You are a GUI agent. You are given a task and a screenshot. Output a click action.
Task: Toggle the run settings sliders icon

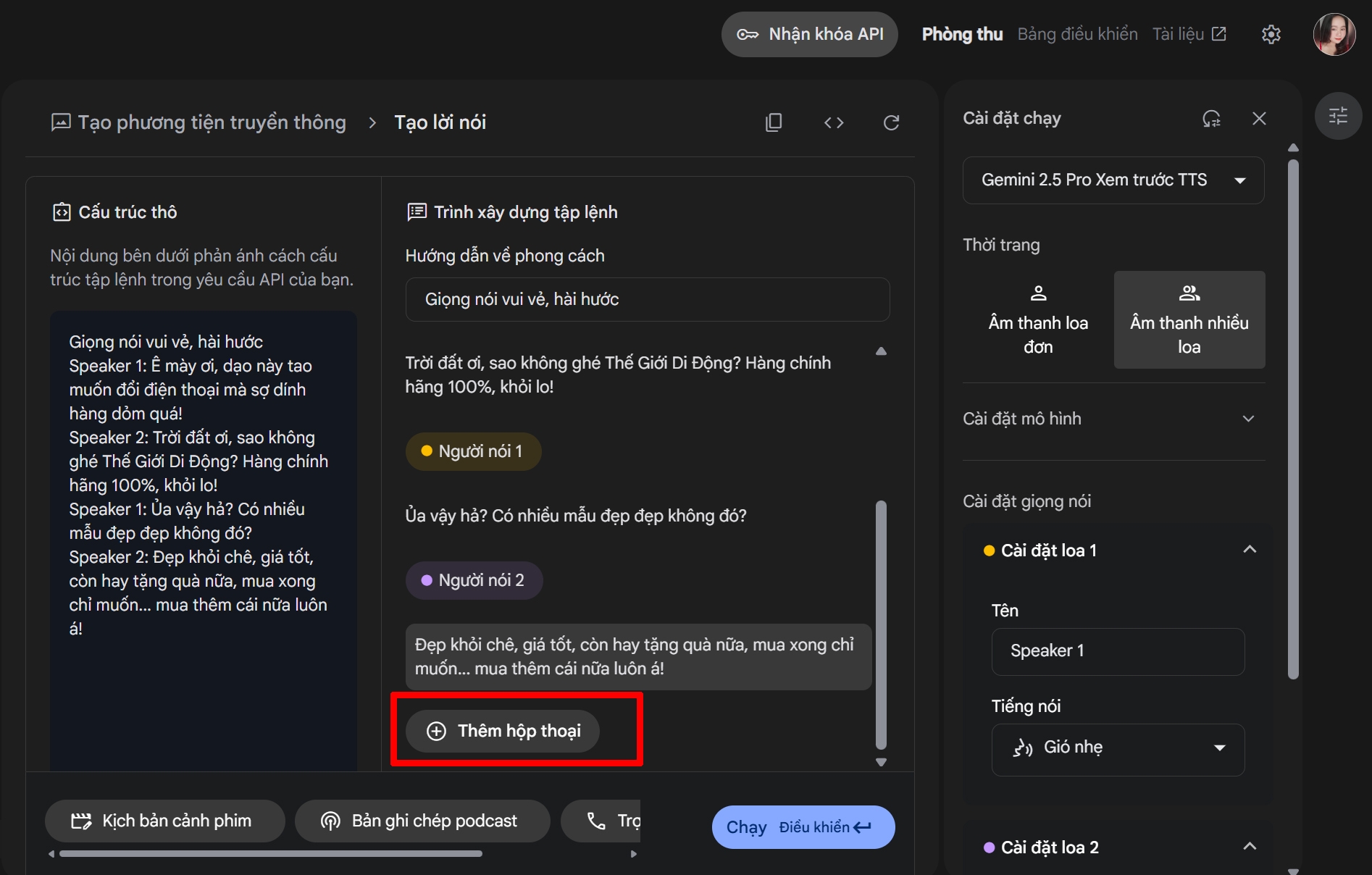pyautogui.click(x=1338, y=116)
